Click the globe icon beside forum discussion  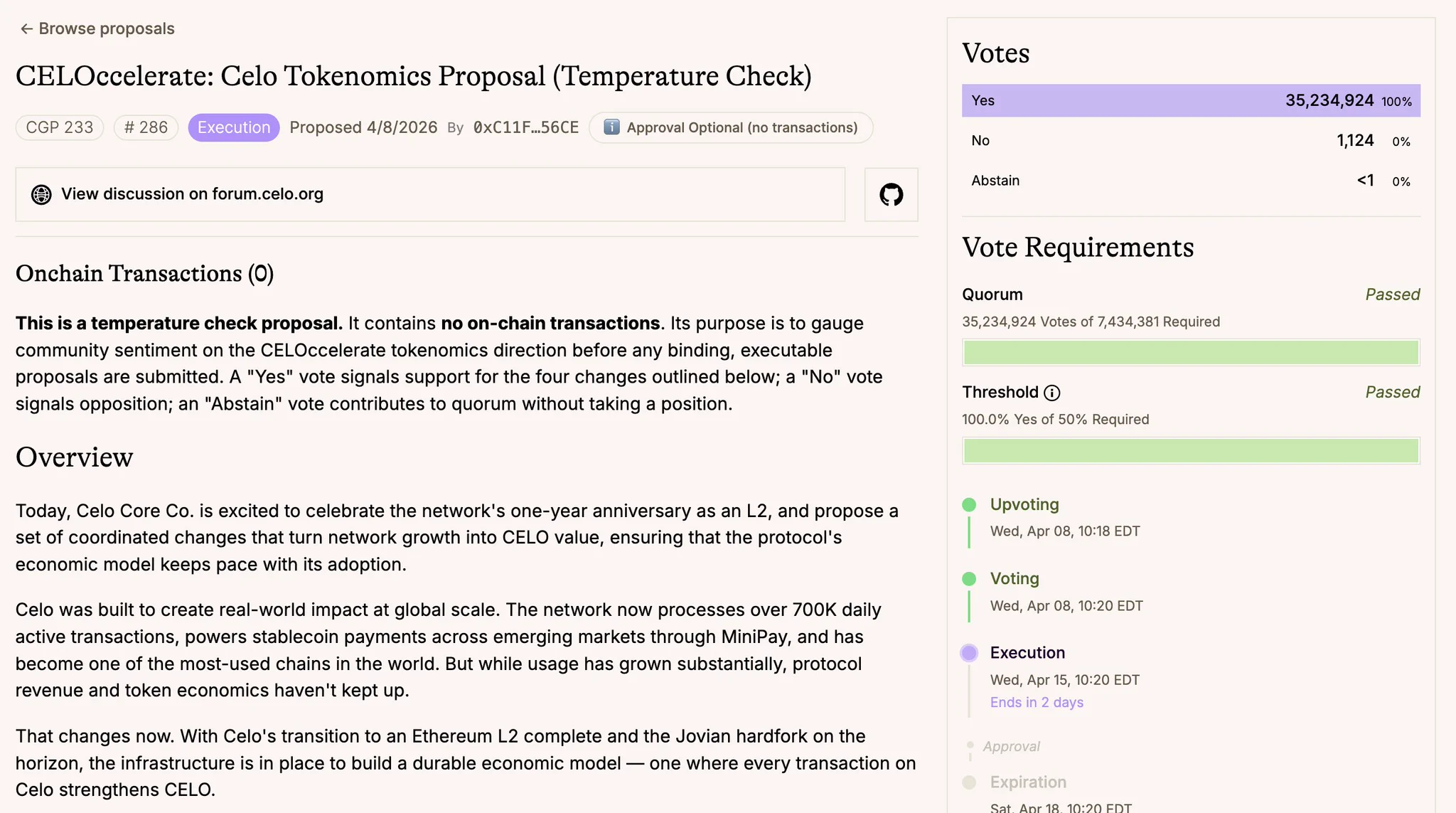pos(41,194)
